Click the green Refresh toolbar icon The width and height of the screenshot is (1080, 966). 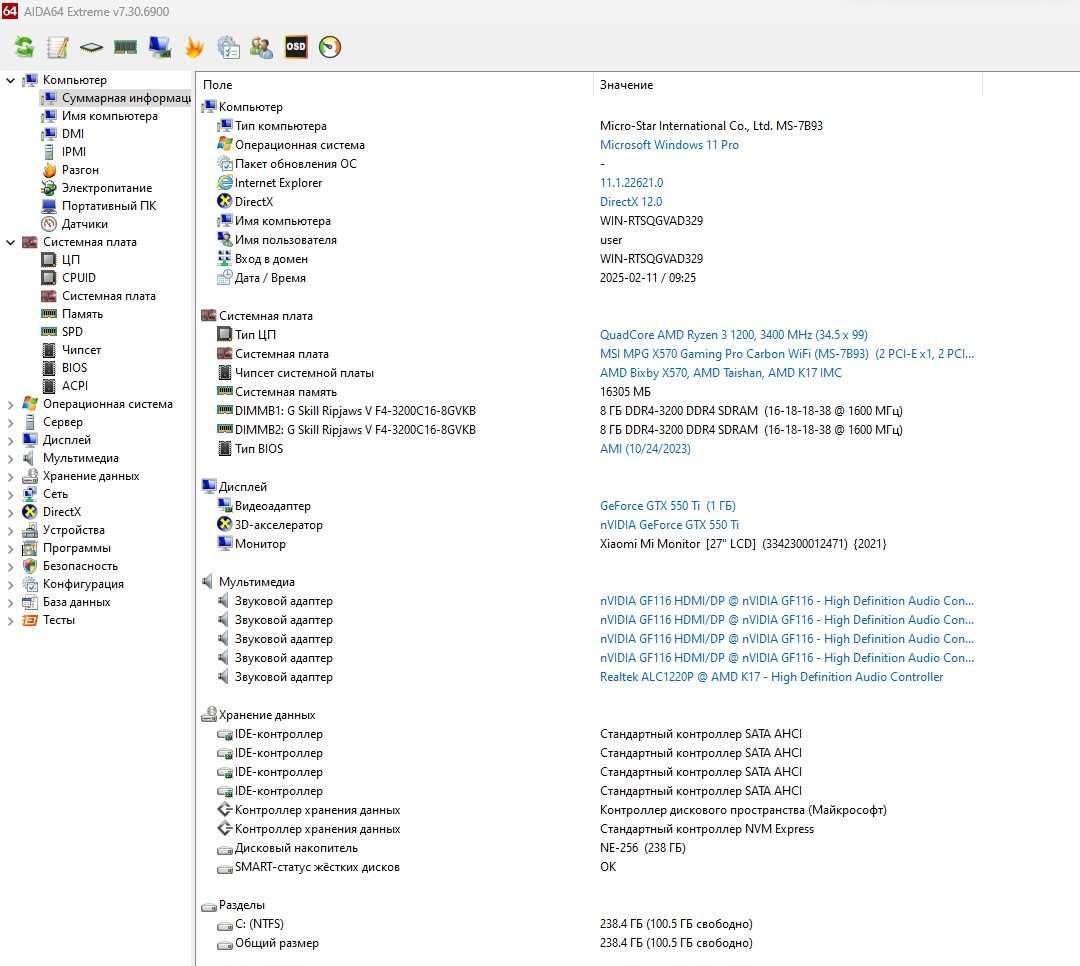24,47
